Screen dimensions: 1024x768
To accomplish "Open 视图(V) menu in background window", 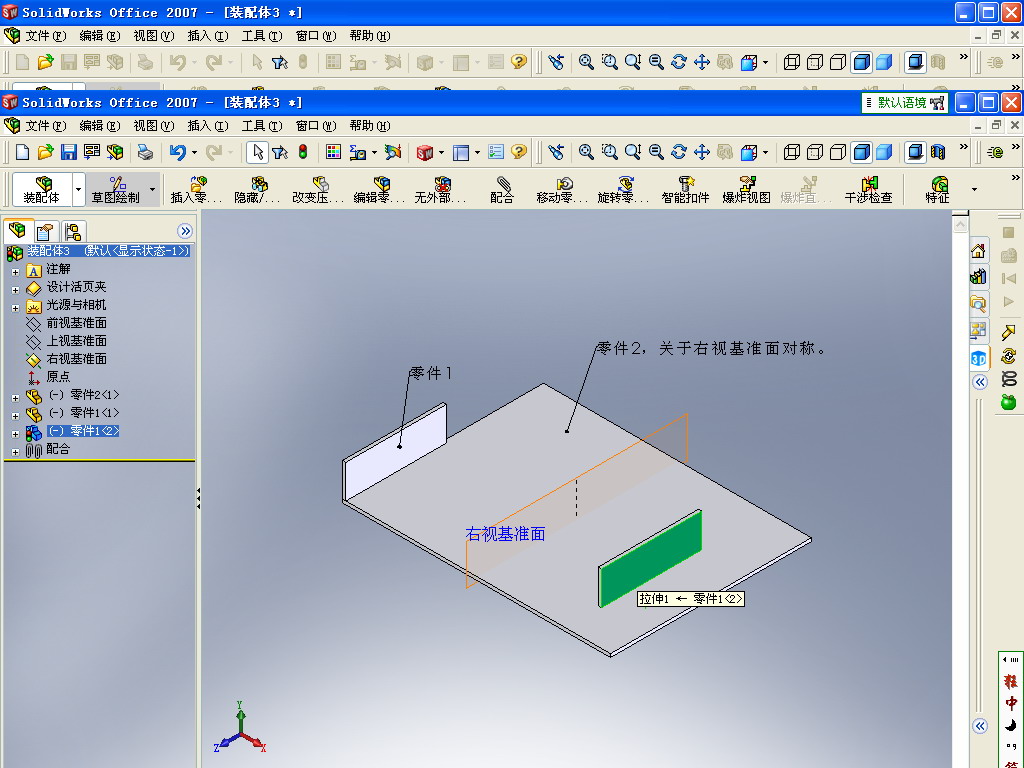I will coord(153,35).
